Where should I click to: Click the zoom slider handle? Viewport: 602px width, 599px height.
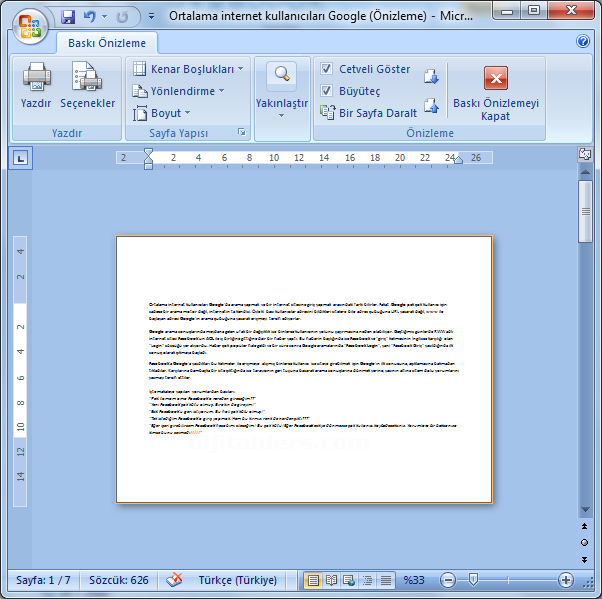473,579
